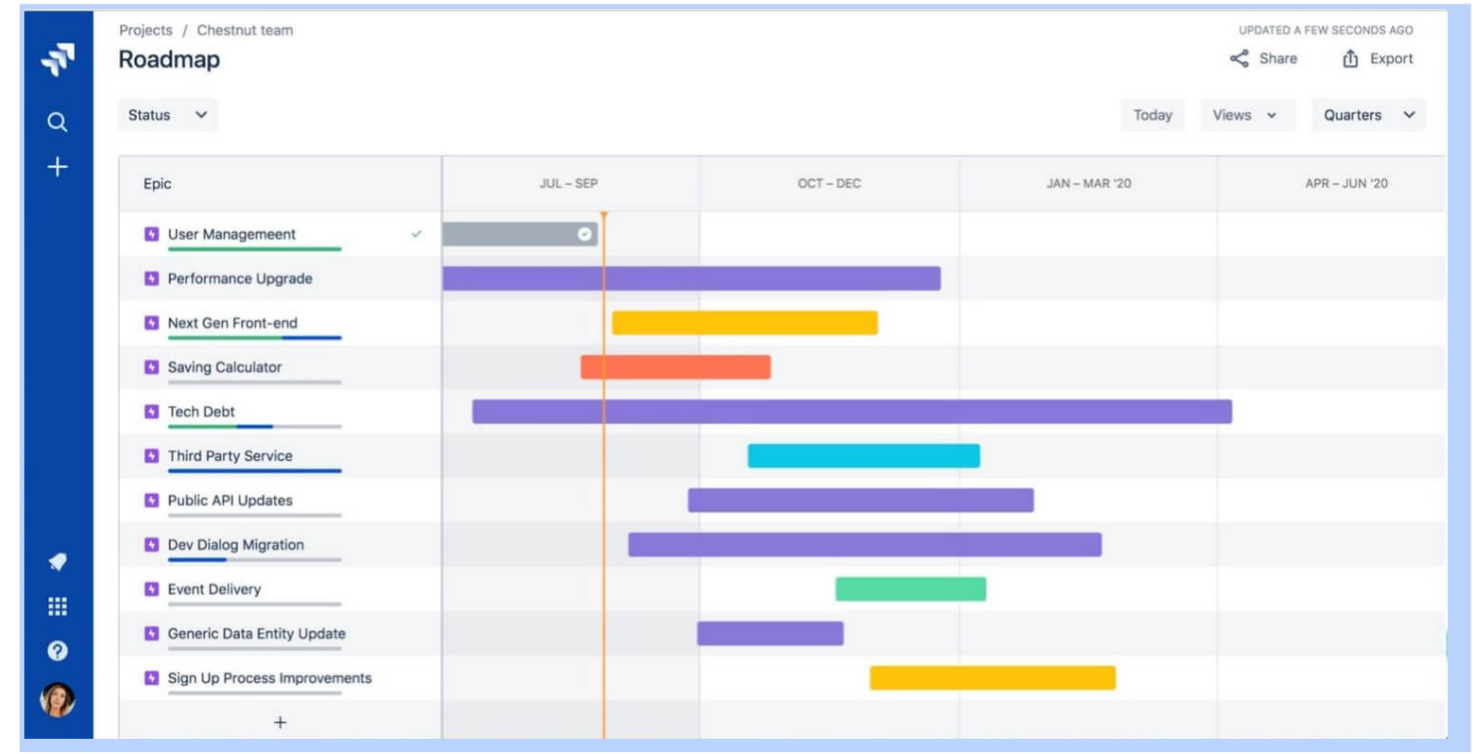
Task: Click the gray User Managemeent timeline bar
Action: point(520,234)
